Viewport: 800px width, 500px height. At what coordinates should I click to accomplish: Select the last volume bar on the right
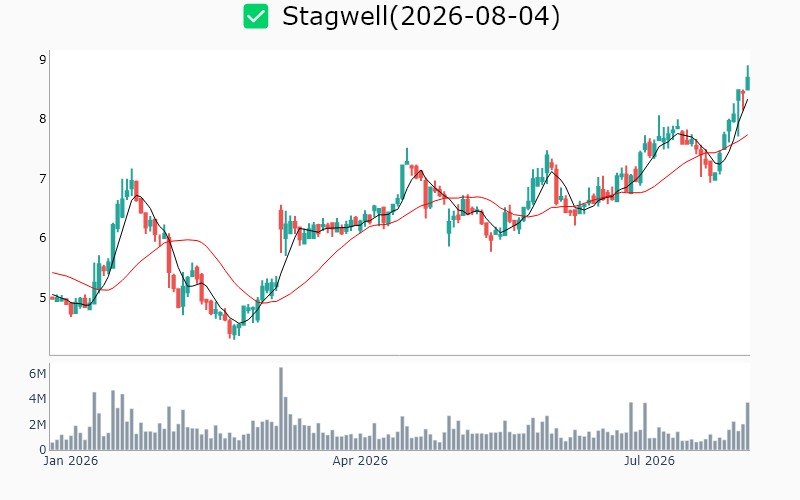point(747,427)
